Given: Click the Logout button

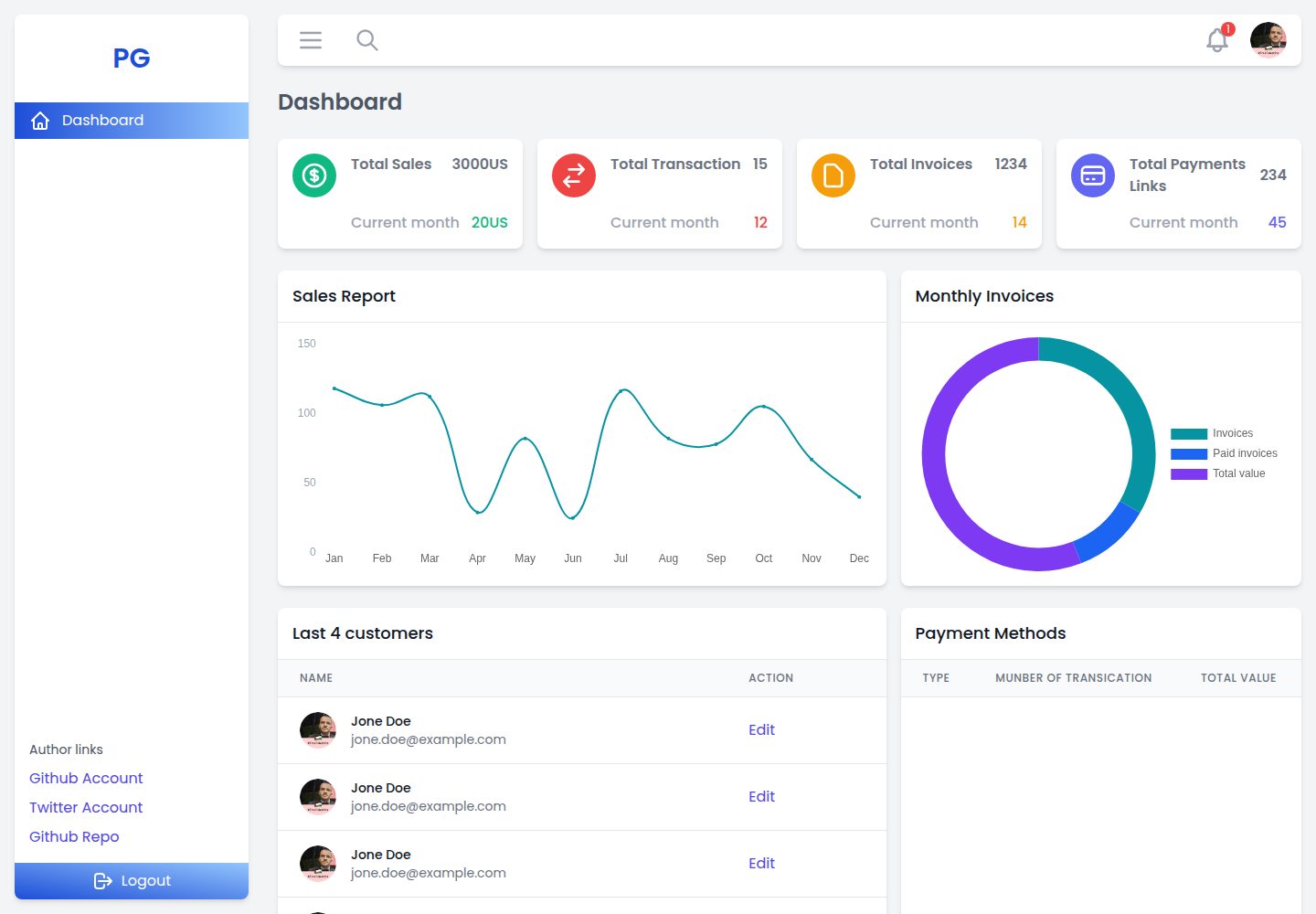Looking at the screenshot, I should tap(132, 881).
